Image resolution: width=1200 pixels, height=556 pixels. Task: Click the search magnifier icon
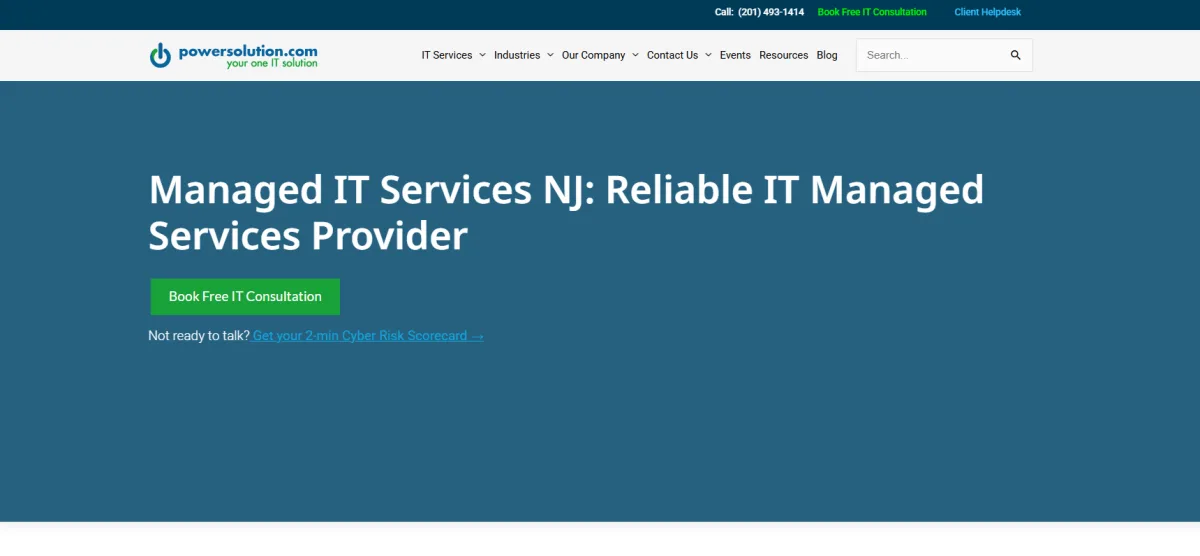[x=1016, y=55]
